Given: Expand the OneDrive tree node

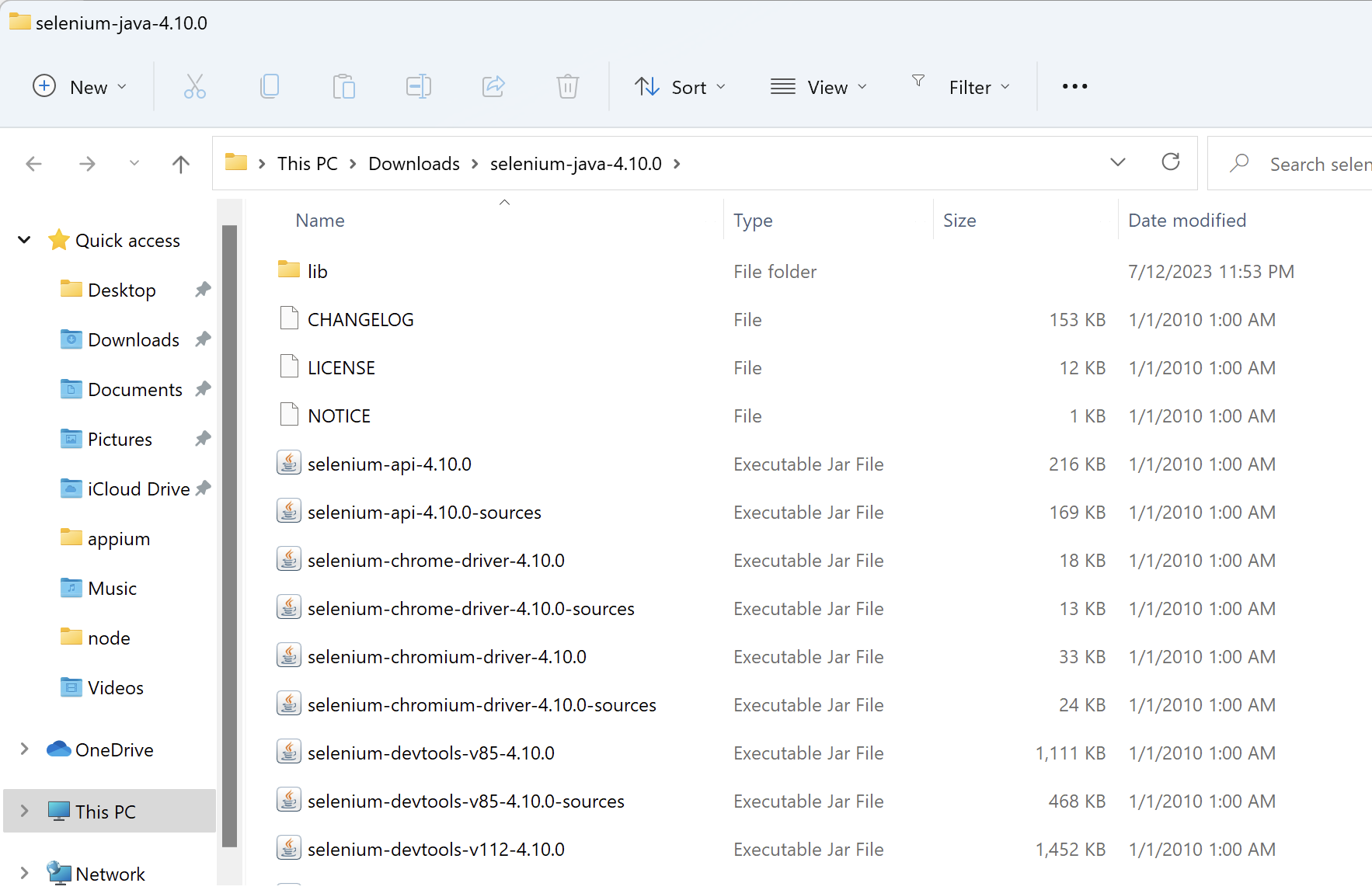Looking at the screenshot, I should point(24,749).
